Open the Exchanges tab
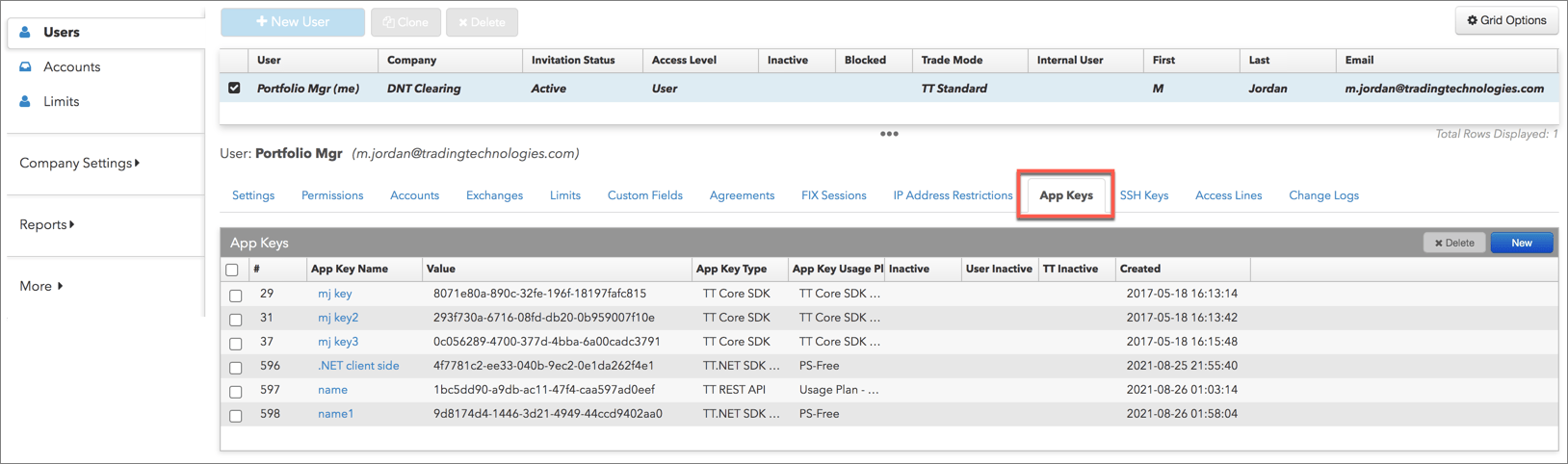The image size is (1568, 464). coord(494,195)
